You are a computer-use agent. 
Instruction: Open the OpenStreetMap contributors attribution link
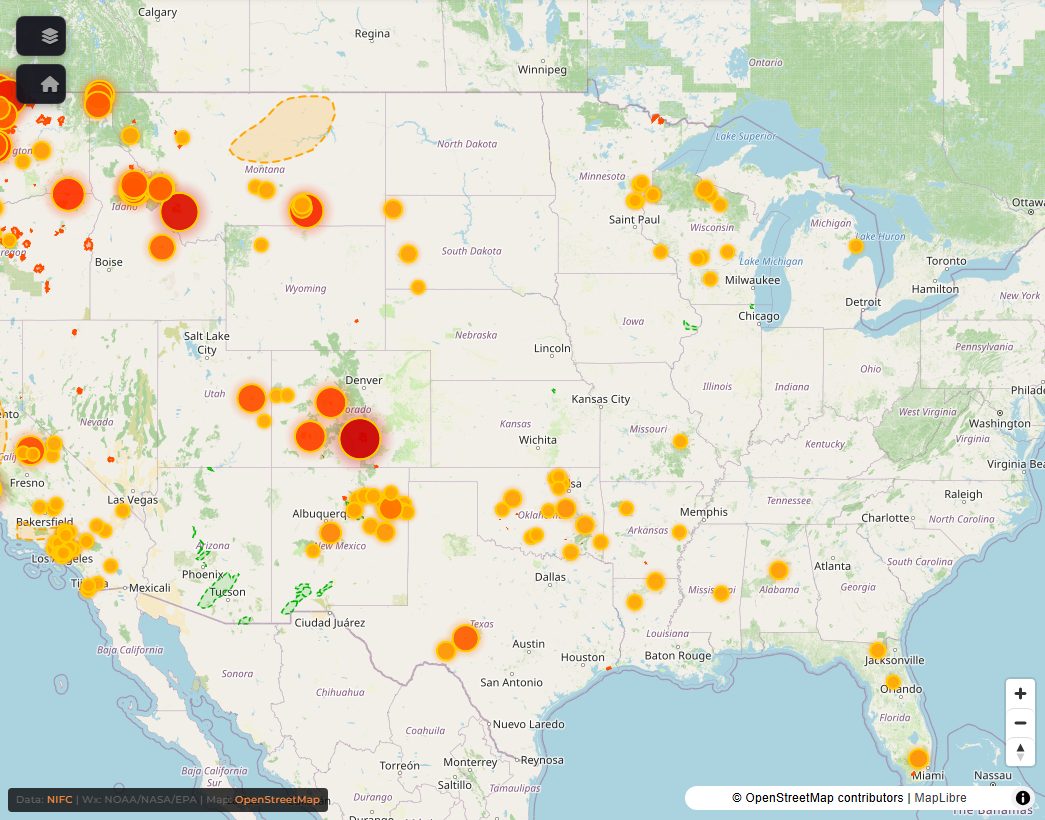click(817, 797)
